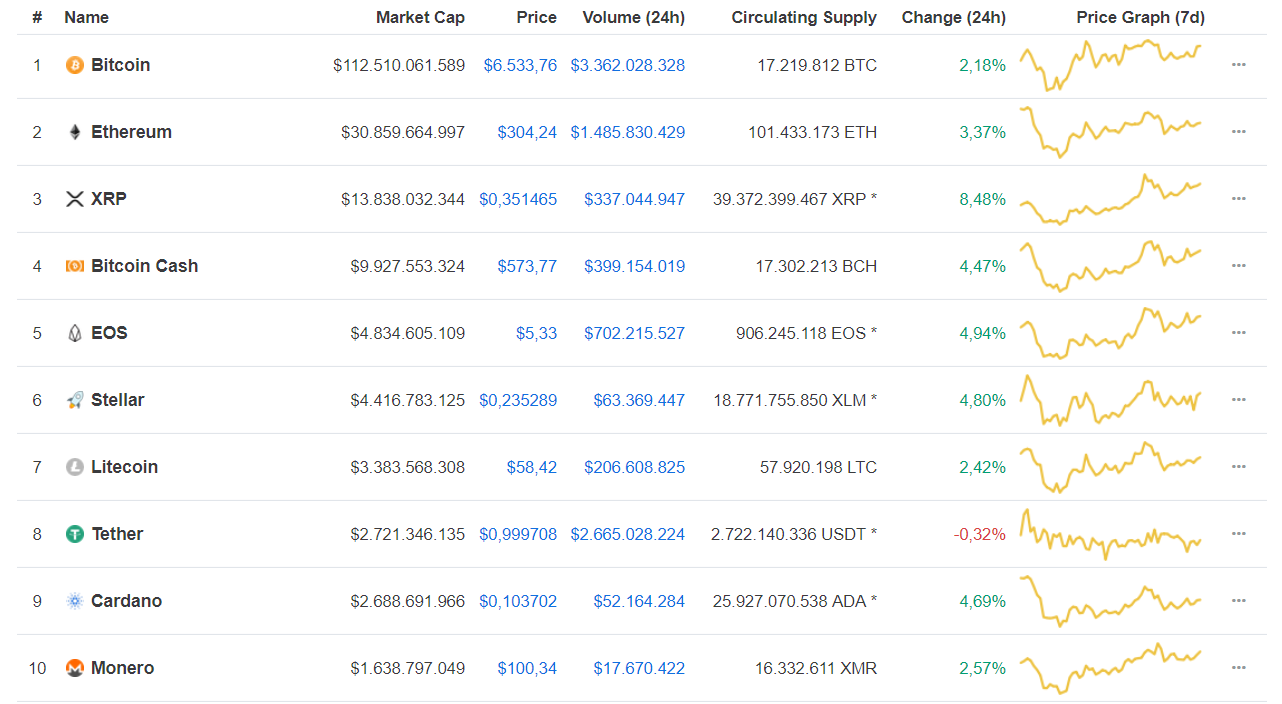
Task: Click XRP's price link
Action: coord(518,198)
